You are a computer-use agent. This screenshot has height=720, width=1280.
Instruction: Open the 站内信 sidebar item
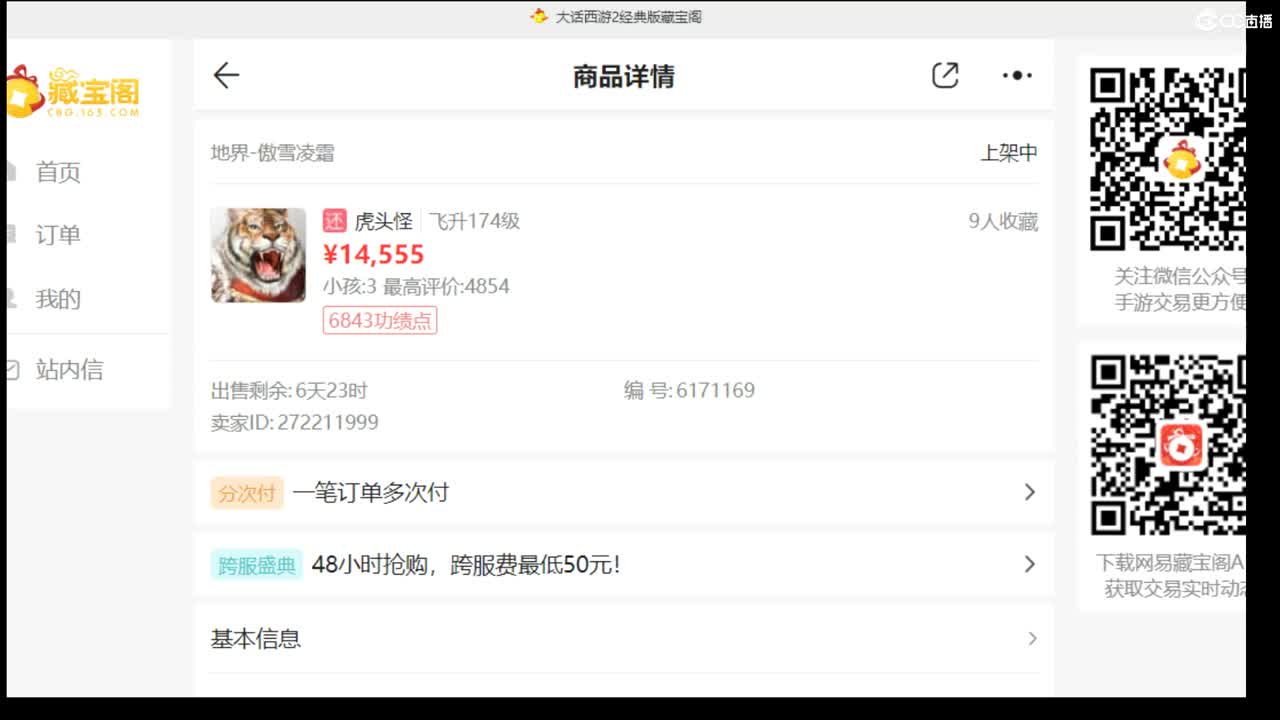[x=69, y=370]
